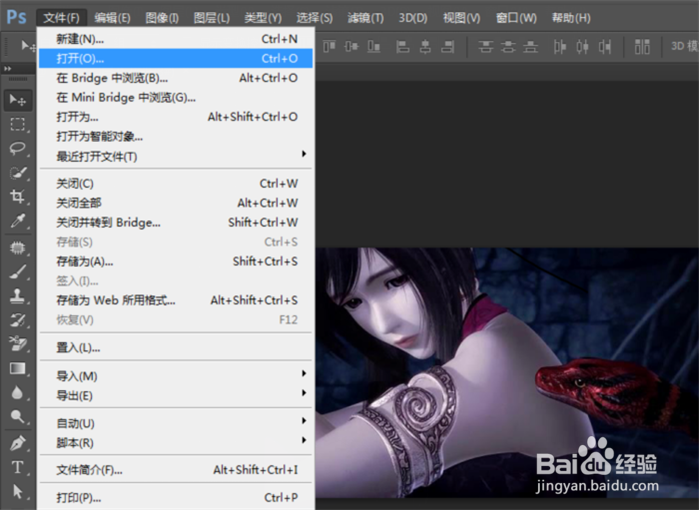
Task: Open the 编辑(E) menu
Action: click(x=112, y=18)
